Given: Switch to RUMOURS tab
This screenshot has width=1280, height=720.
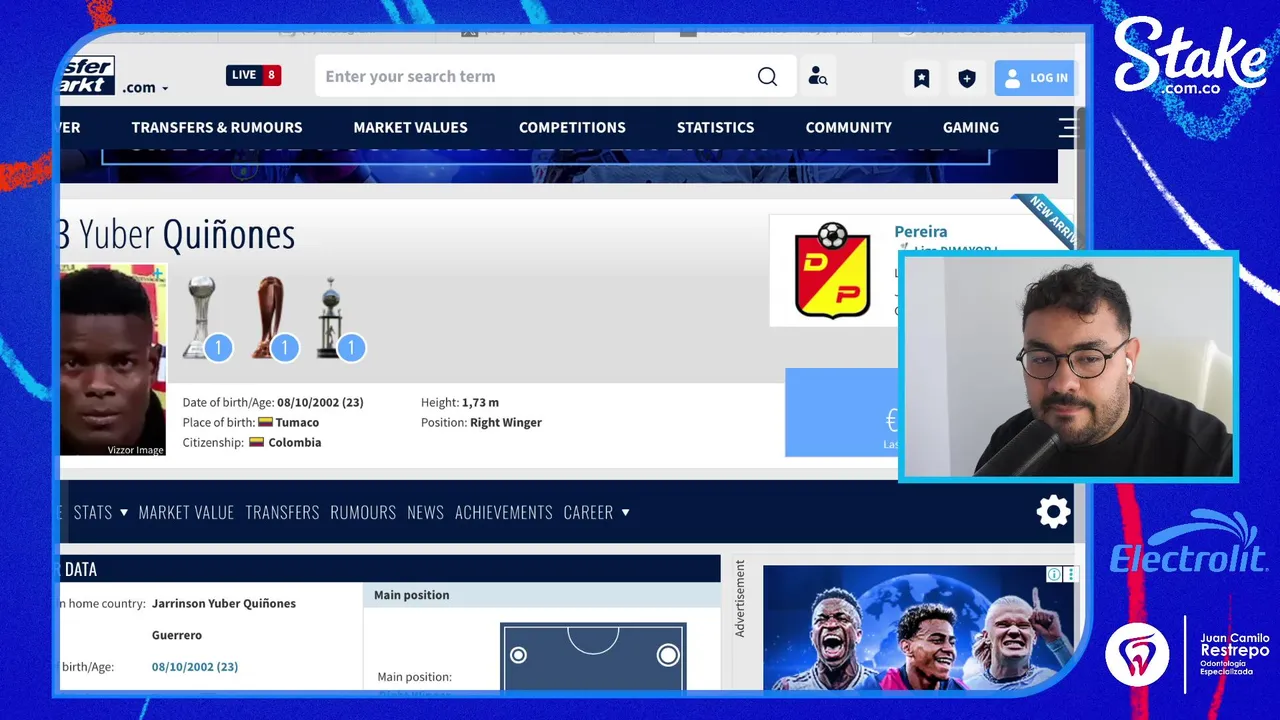Looking at the screenshot, I should (363, 512).
